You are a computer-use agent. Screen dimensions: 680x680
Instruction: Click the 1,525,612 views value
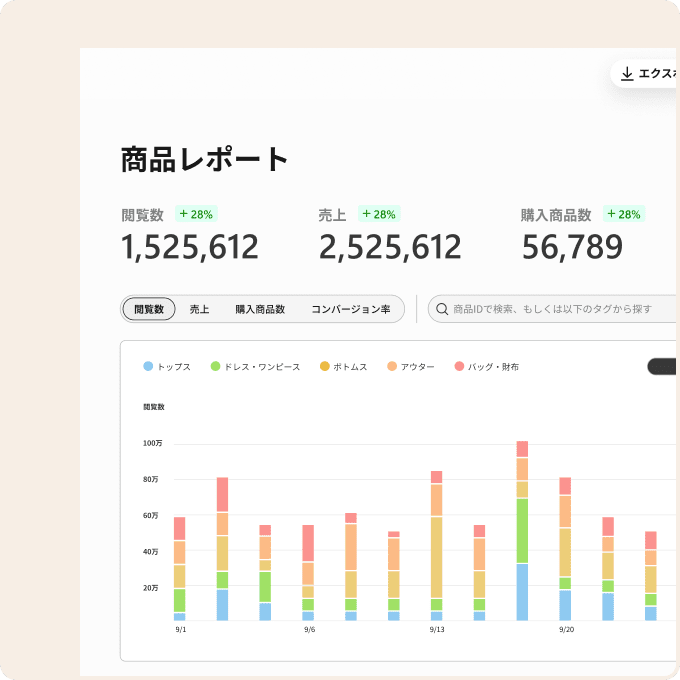tap(190, 247)
